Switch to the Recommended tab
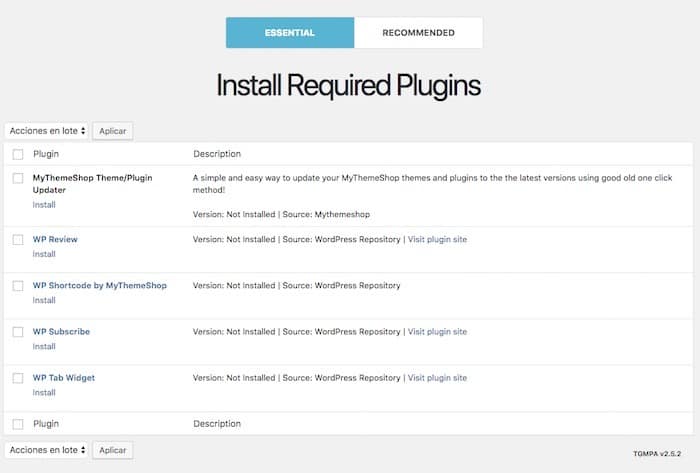 pos(418,33)
